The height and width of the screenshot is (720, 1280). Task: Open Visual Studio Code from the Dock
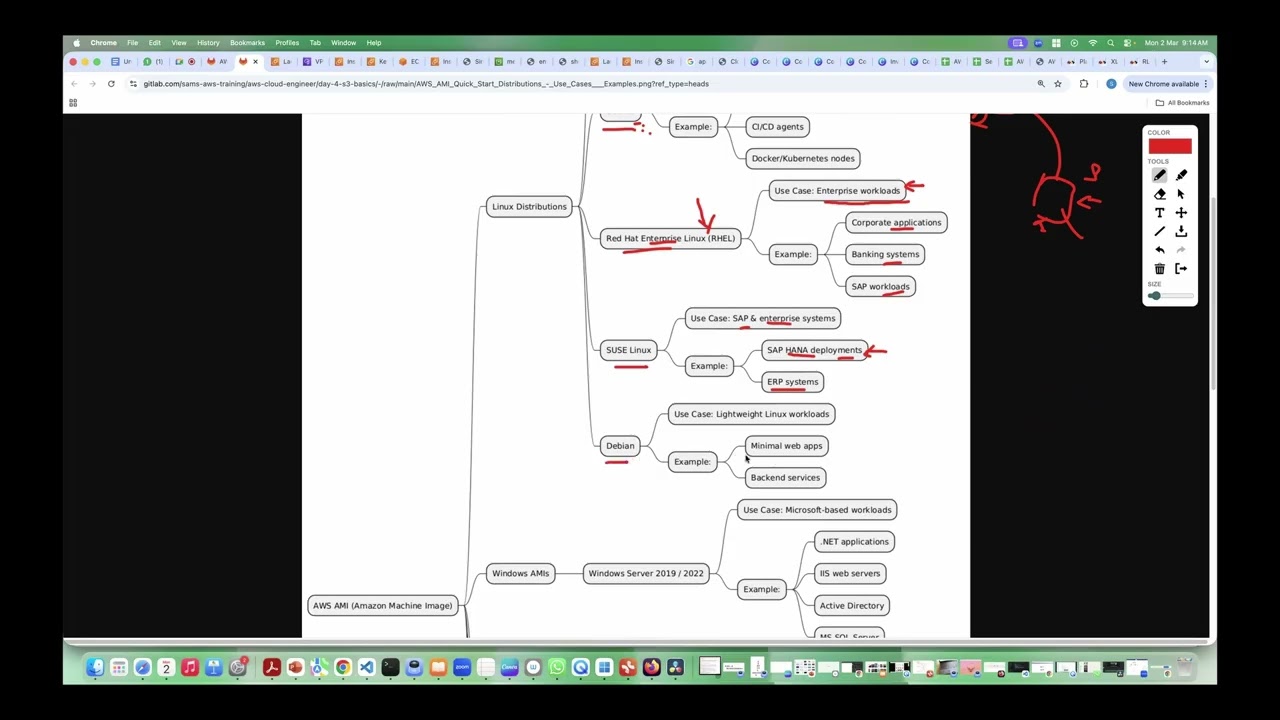click(x=366, y=667)
